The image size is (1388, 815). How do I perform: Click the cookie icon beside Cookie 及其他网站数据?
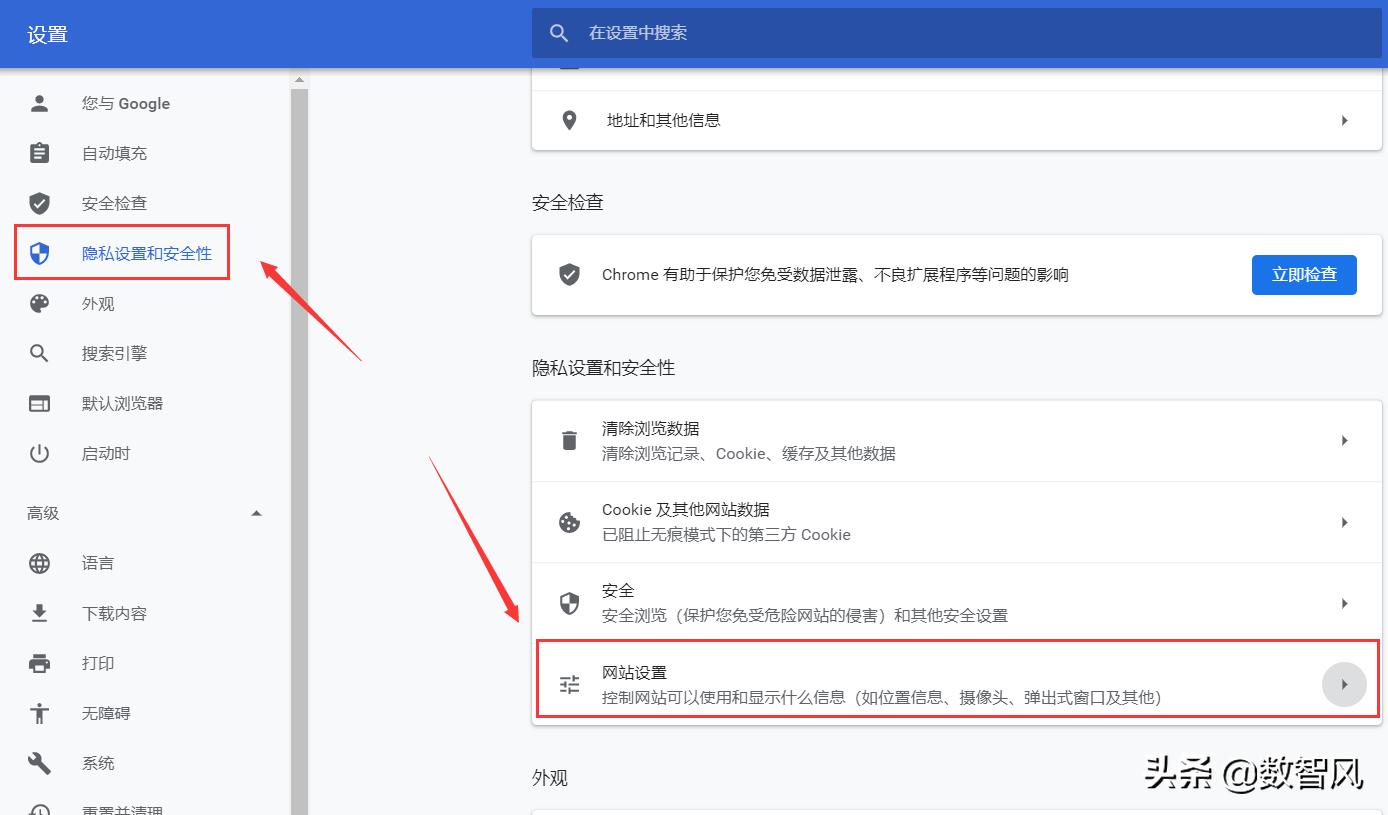[569, 522]
